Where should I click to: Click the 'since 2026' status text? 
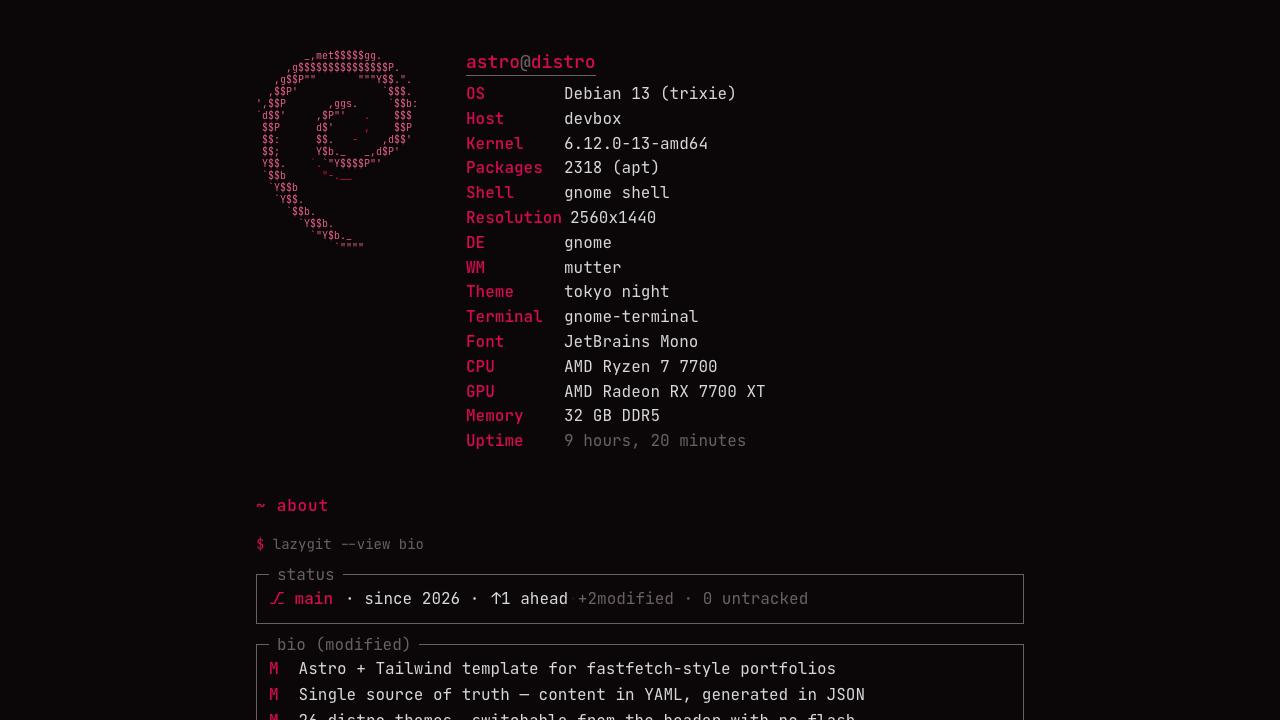[412, 599]
